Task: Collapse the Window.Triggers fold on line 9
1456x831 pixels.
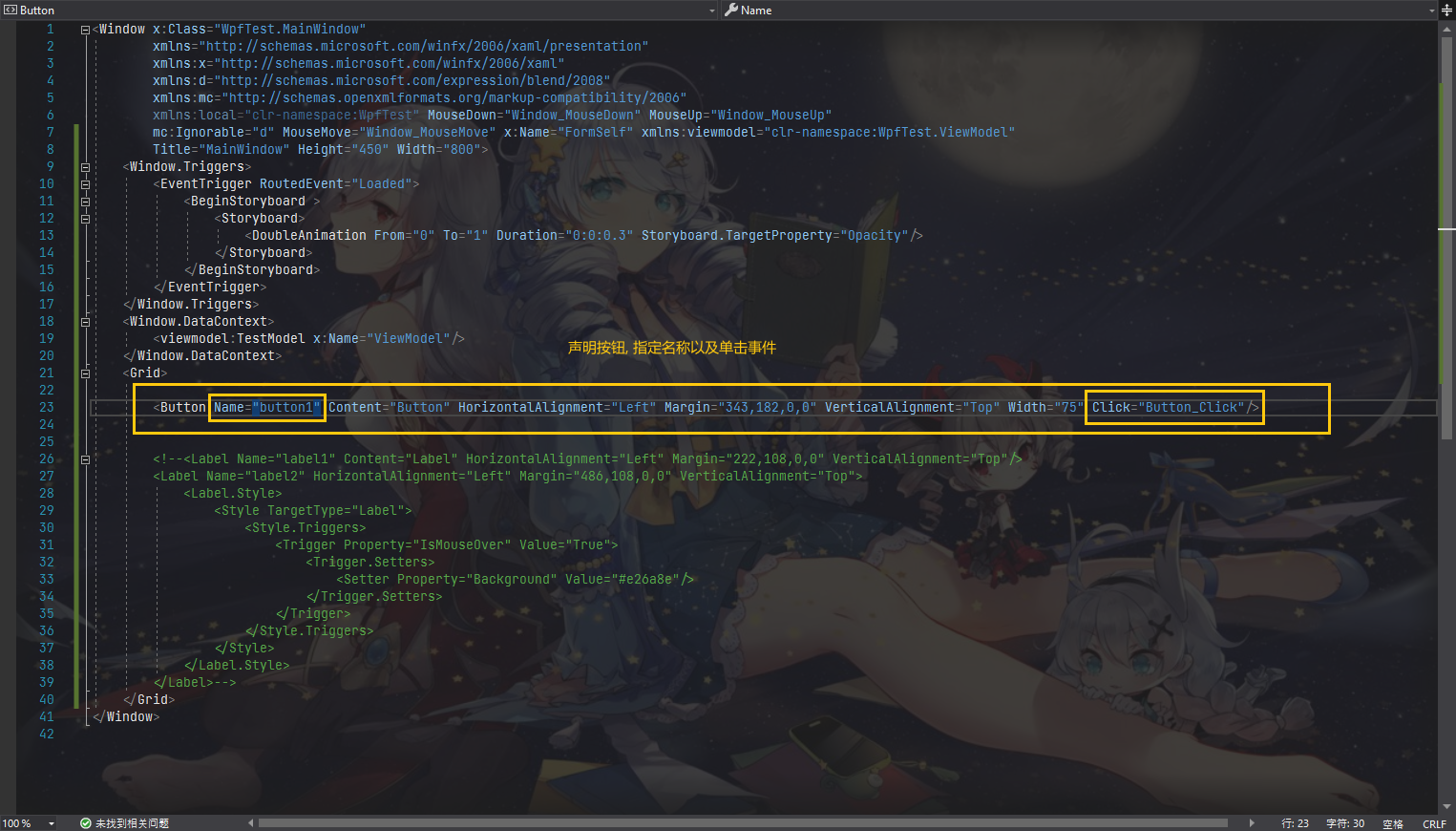Action: 84,166
